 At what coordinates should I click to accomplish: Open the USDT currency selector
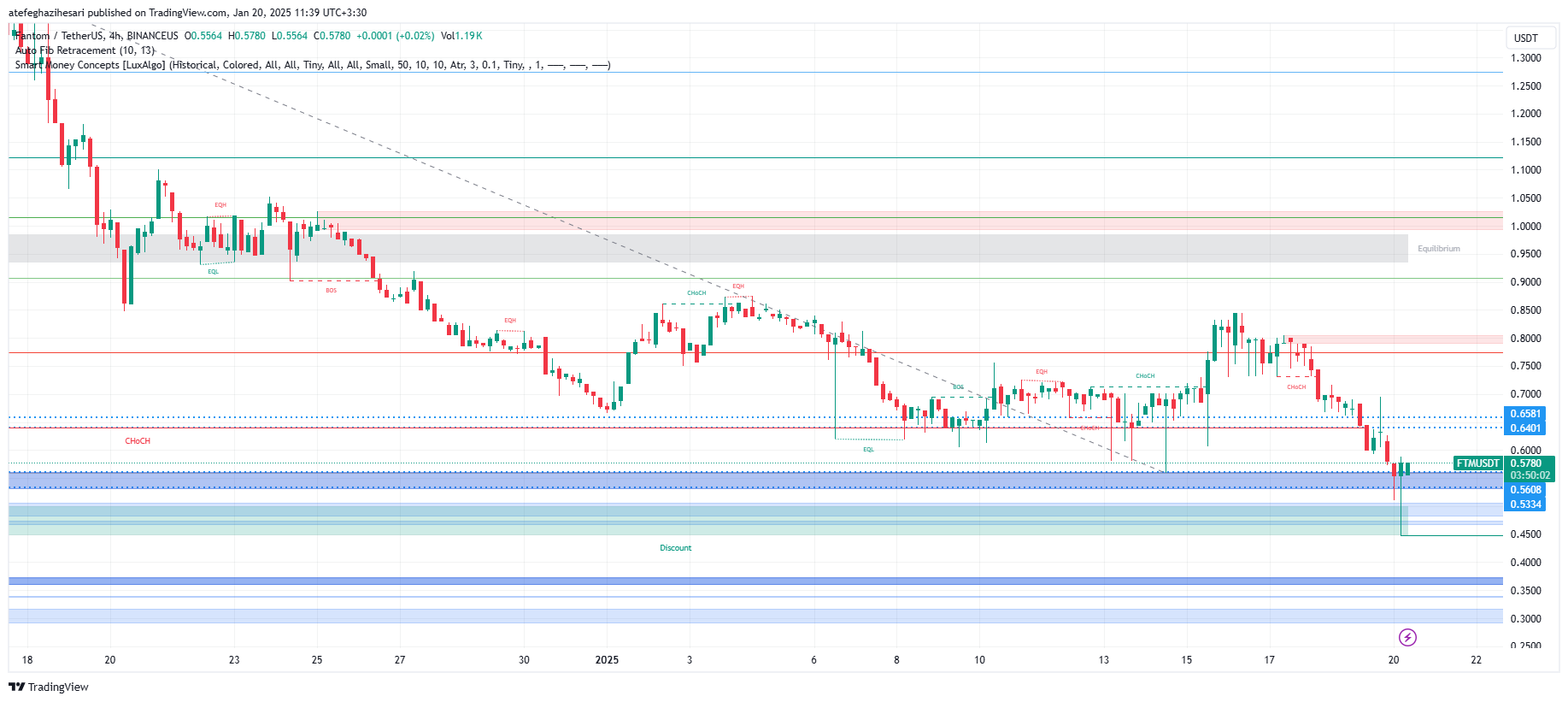click(x=1530, y=38)
